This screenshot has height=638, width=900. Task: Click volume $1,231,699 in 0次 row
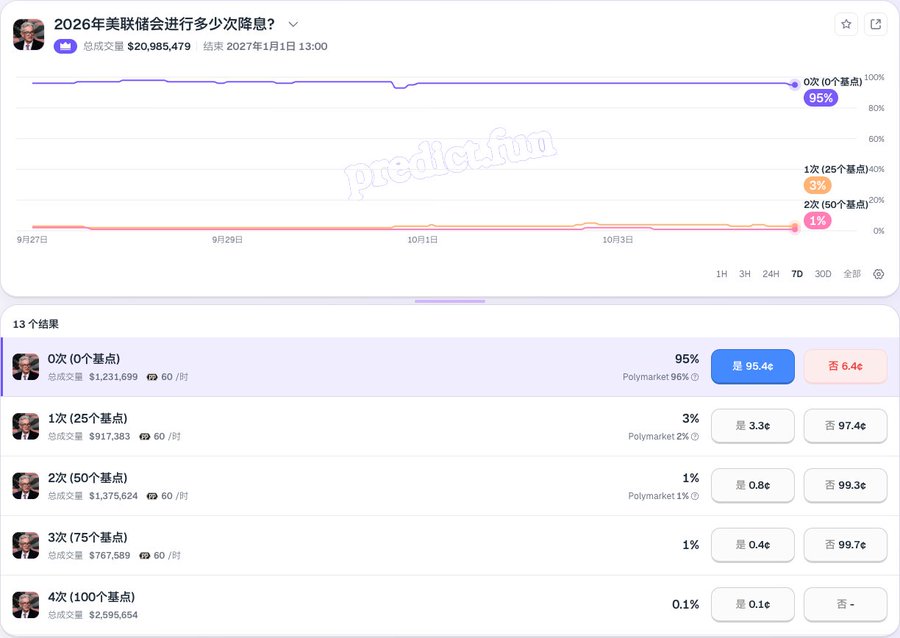click(113, 377)
